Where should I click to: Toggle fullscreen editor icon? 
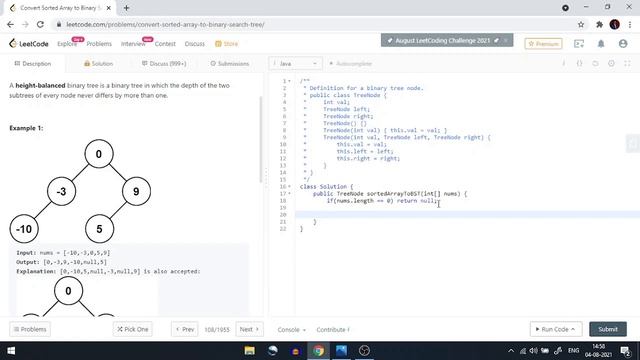point(627,64)
